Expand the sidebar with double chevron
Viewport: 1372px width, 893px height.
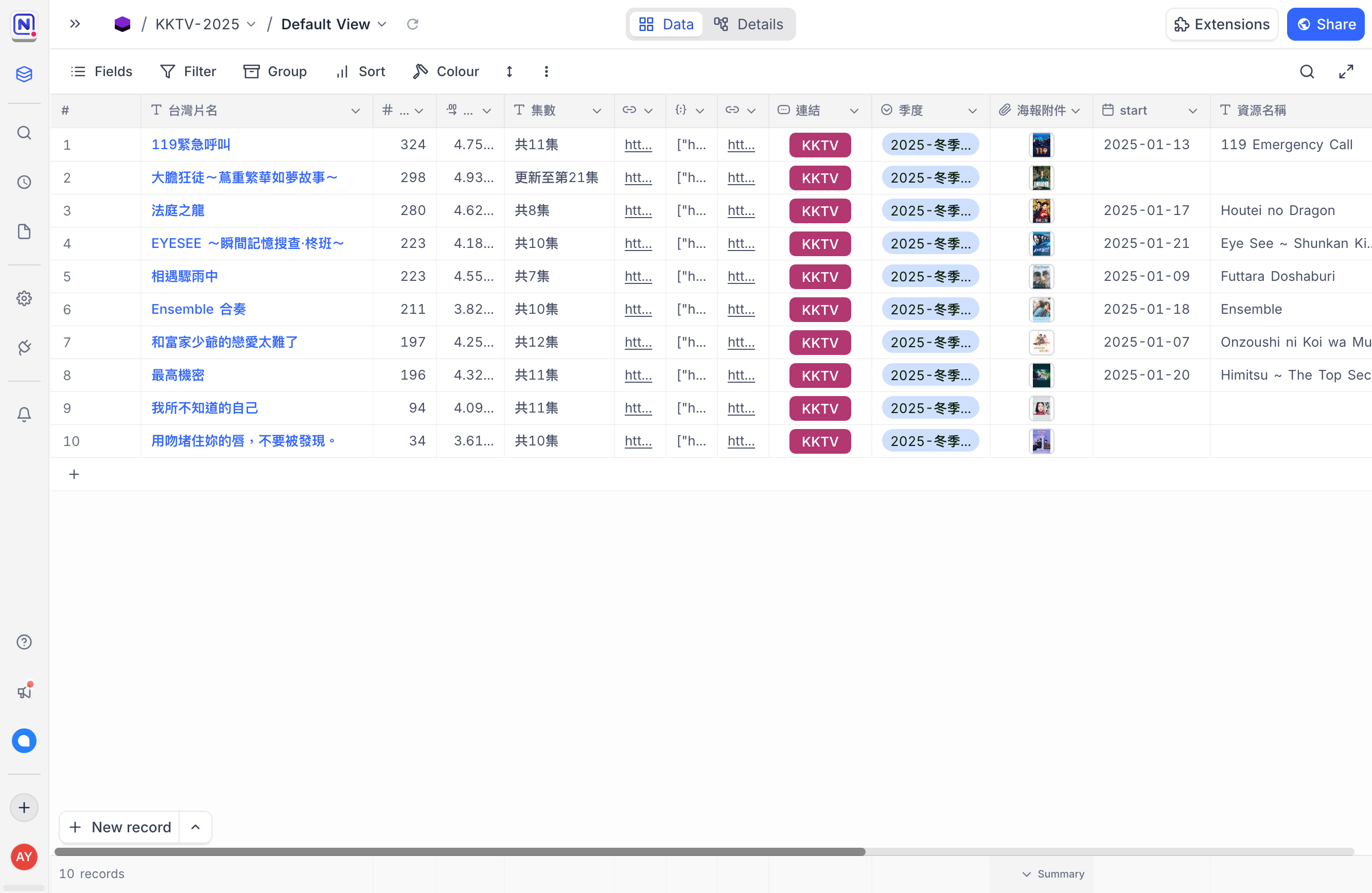coord(75,24)
